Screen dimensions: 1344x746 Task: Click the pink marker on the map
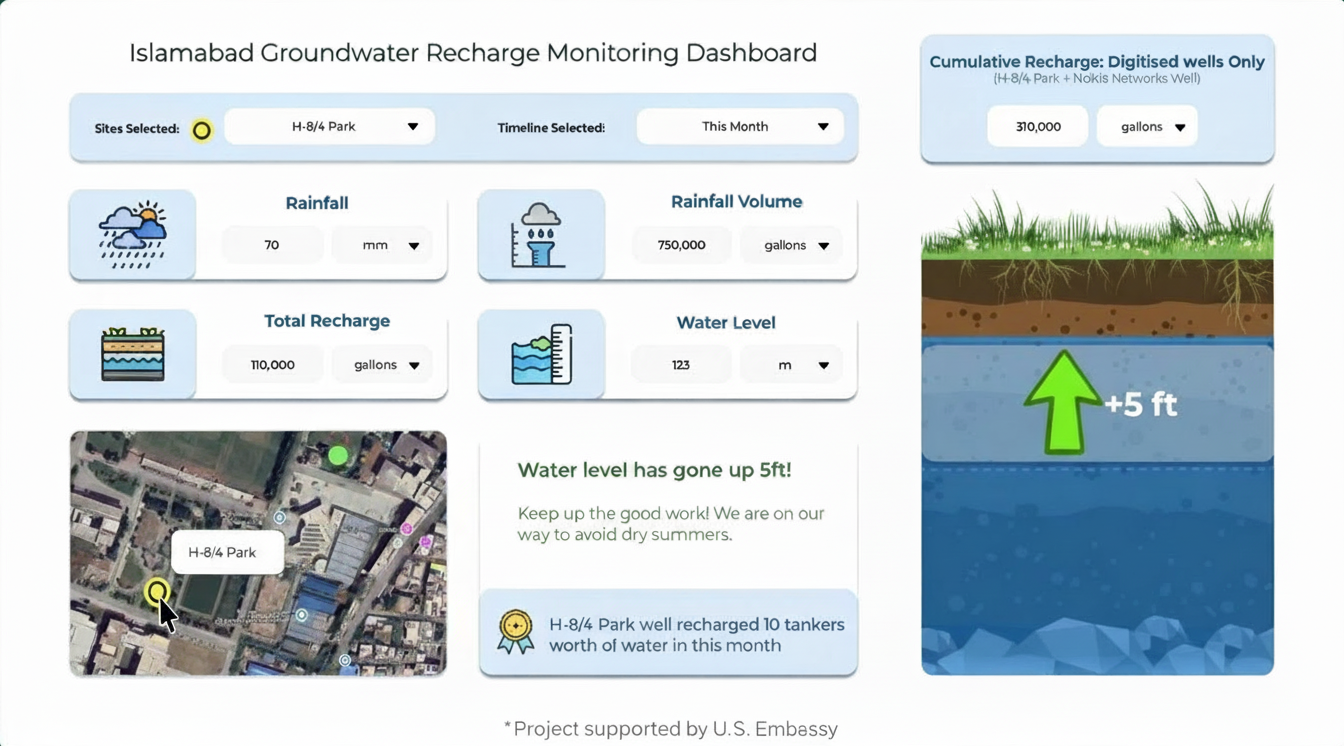coord(407,528)
